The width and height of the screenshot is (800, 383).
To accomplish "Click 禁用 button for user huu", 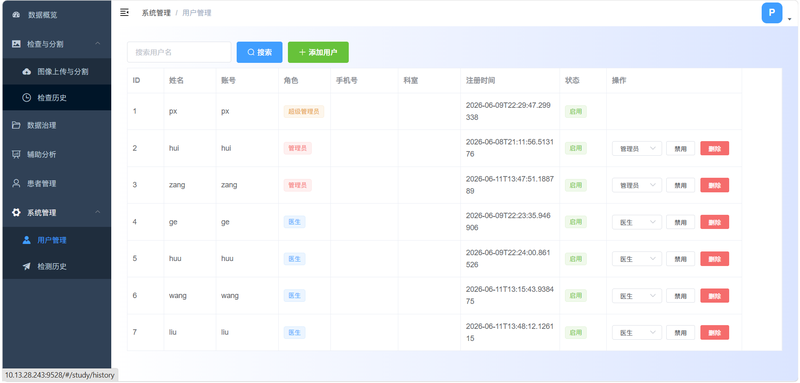I will pyautogui.click(x=681, y=259).
